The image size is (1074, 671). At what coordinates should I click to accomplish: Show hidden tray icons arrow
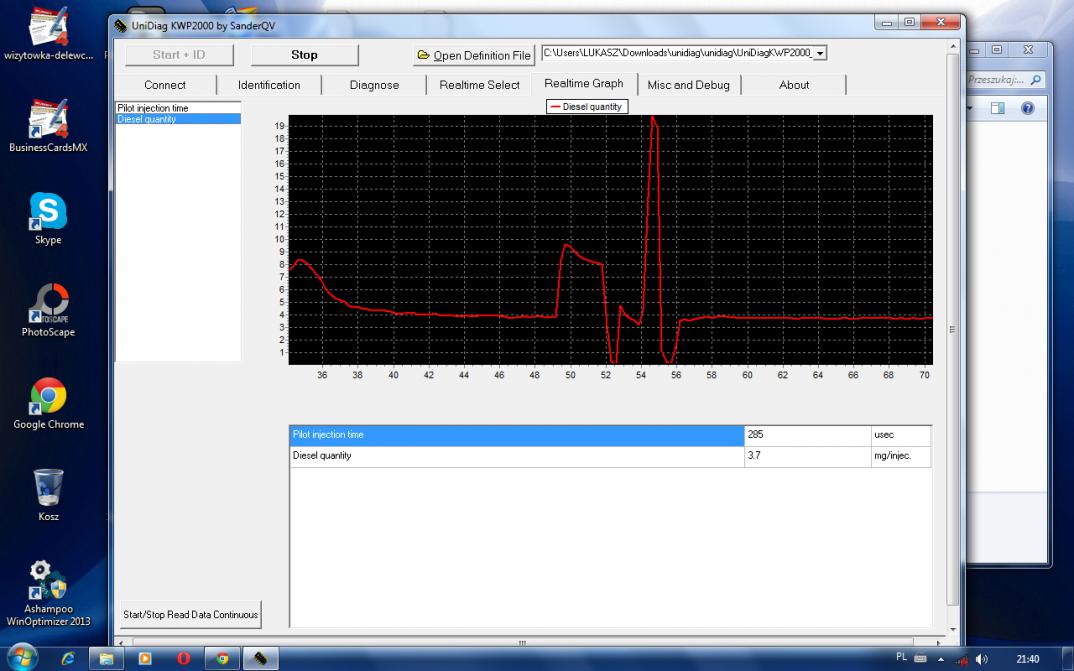[940, 659]
